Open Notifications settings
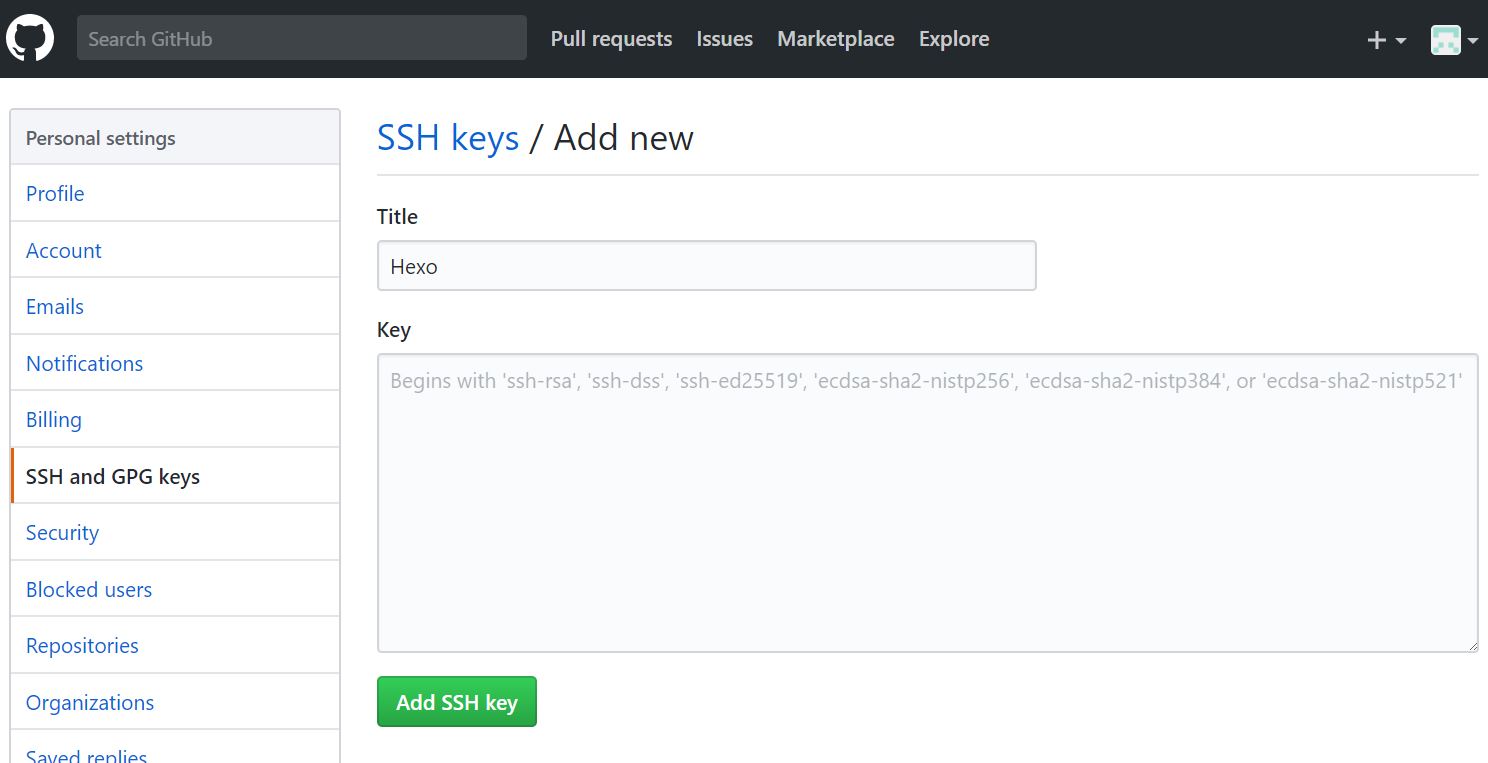 pos(175,363)
